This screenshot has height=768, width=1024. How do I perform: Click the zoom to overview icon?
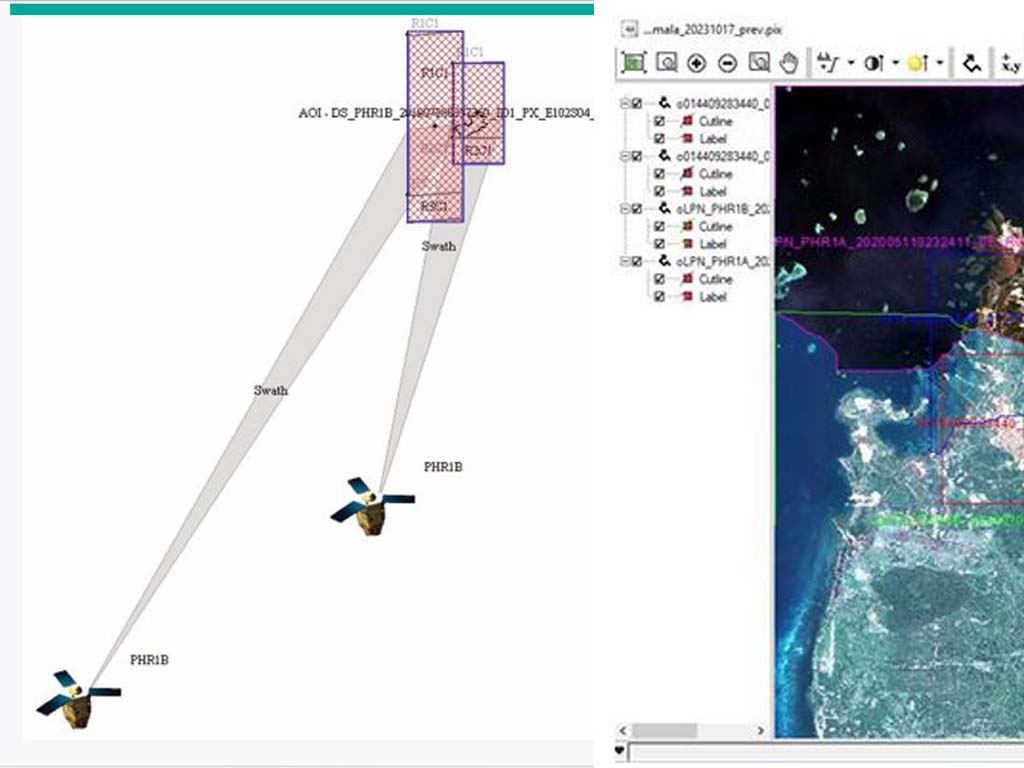click(634, 63)
